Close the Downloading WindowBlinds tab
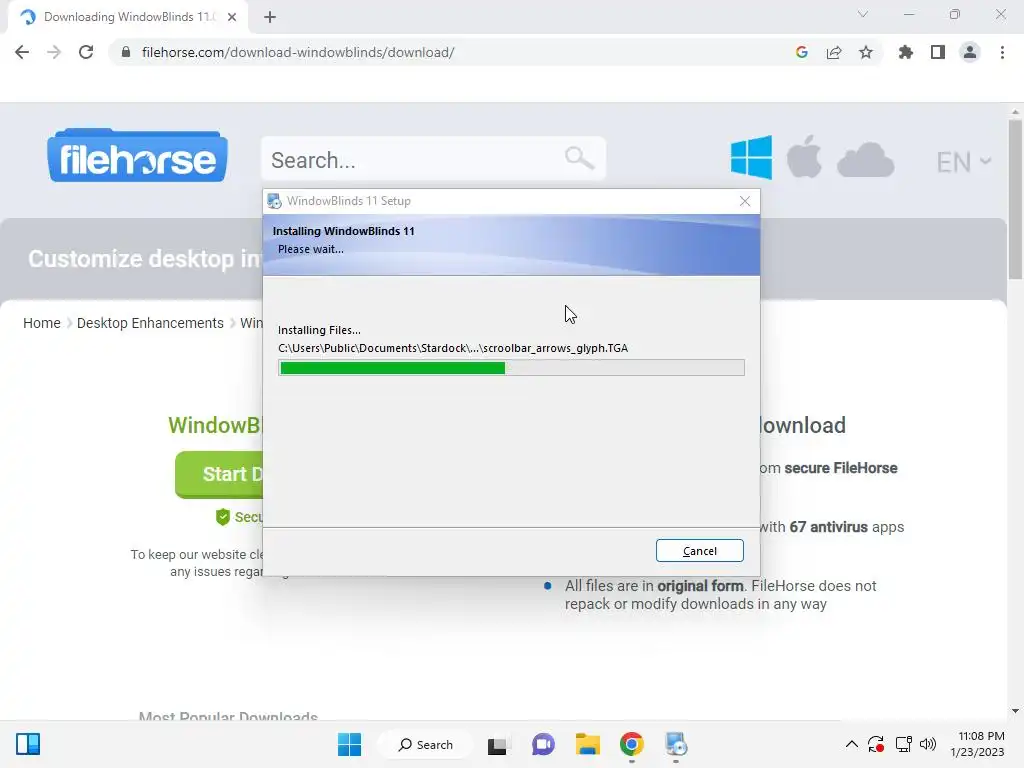Image resolution: width=1024 pixels, height=768 pixels. (232, 17)
